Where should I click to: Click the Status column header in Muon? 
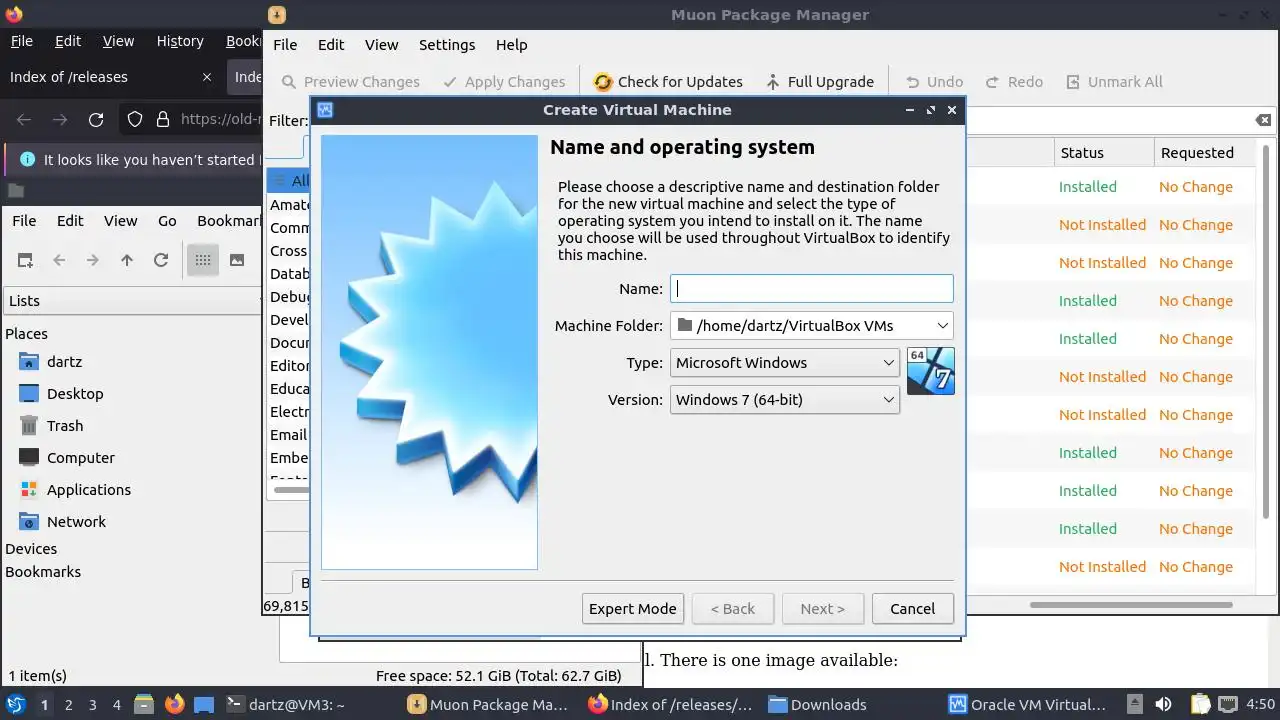pyautogui.click(x=1104, y=153)
